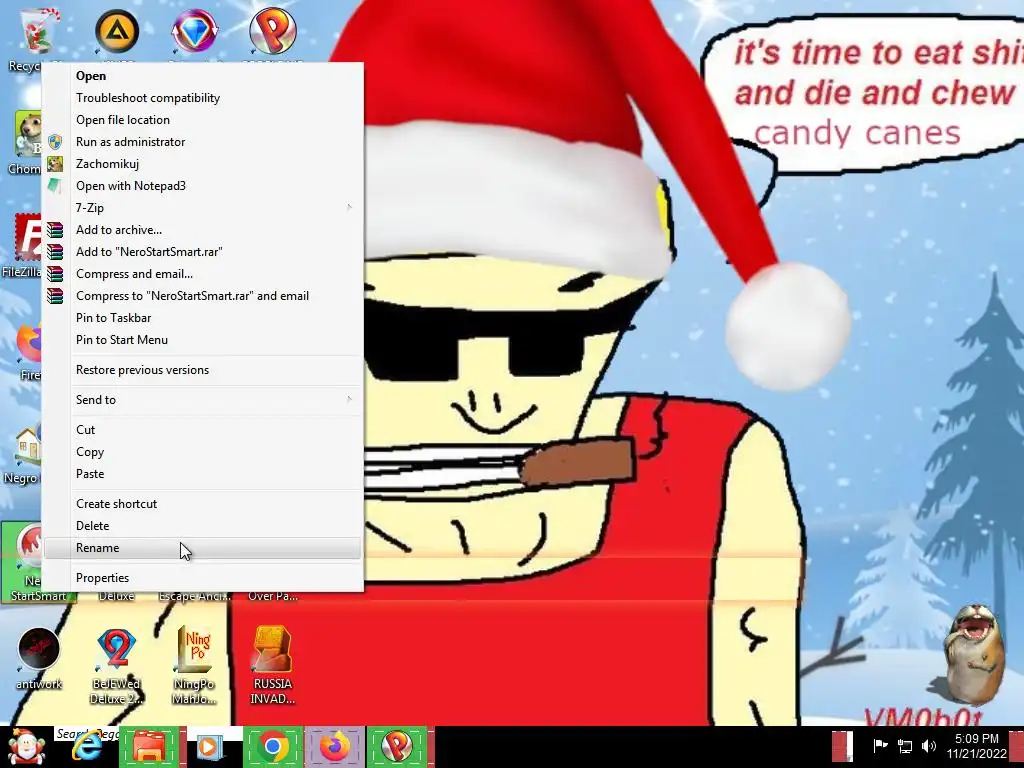Choose Troubleshoot compatibility
The width and height of the screenshot is (1024, 768).
pyautogui.click(x=202, y=98)
